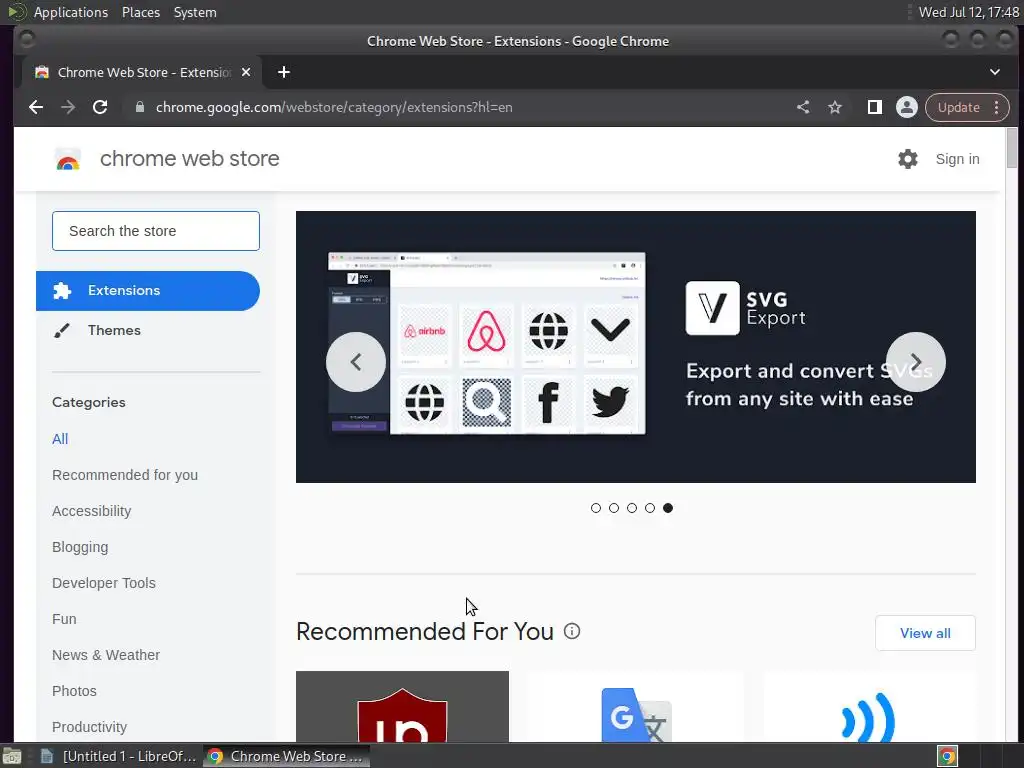
Task: Open the Google Translate extension card
Action: point(635,707)
